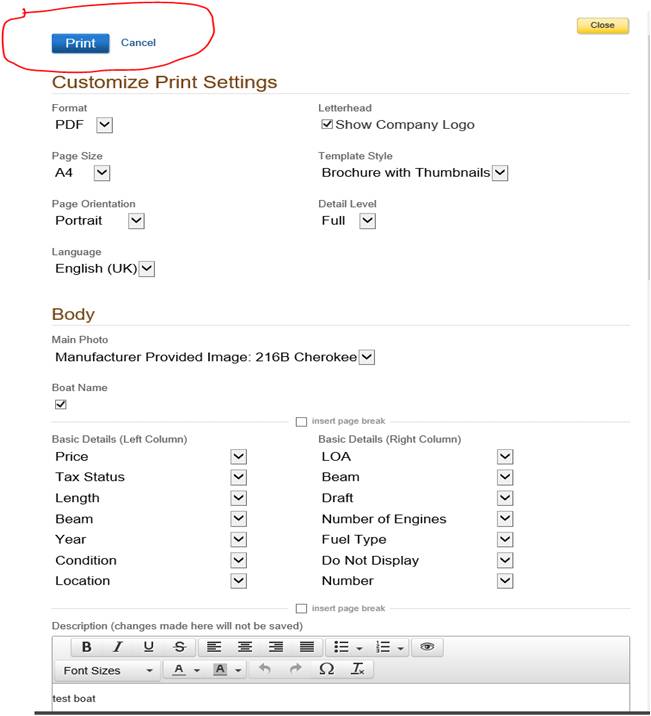The height and width of the screenshot is (716, 651).
Task: Click the blue Print button
Action: 80,43
